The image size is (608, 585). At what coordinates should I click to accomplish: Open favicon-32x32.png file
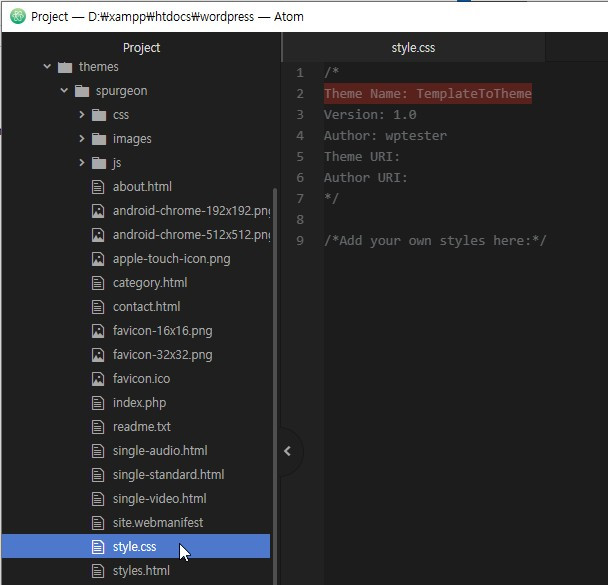162,355
